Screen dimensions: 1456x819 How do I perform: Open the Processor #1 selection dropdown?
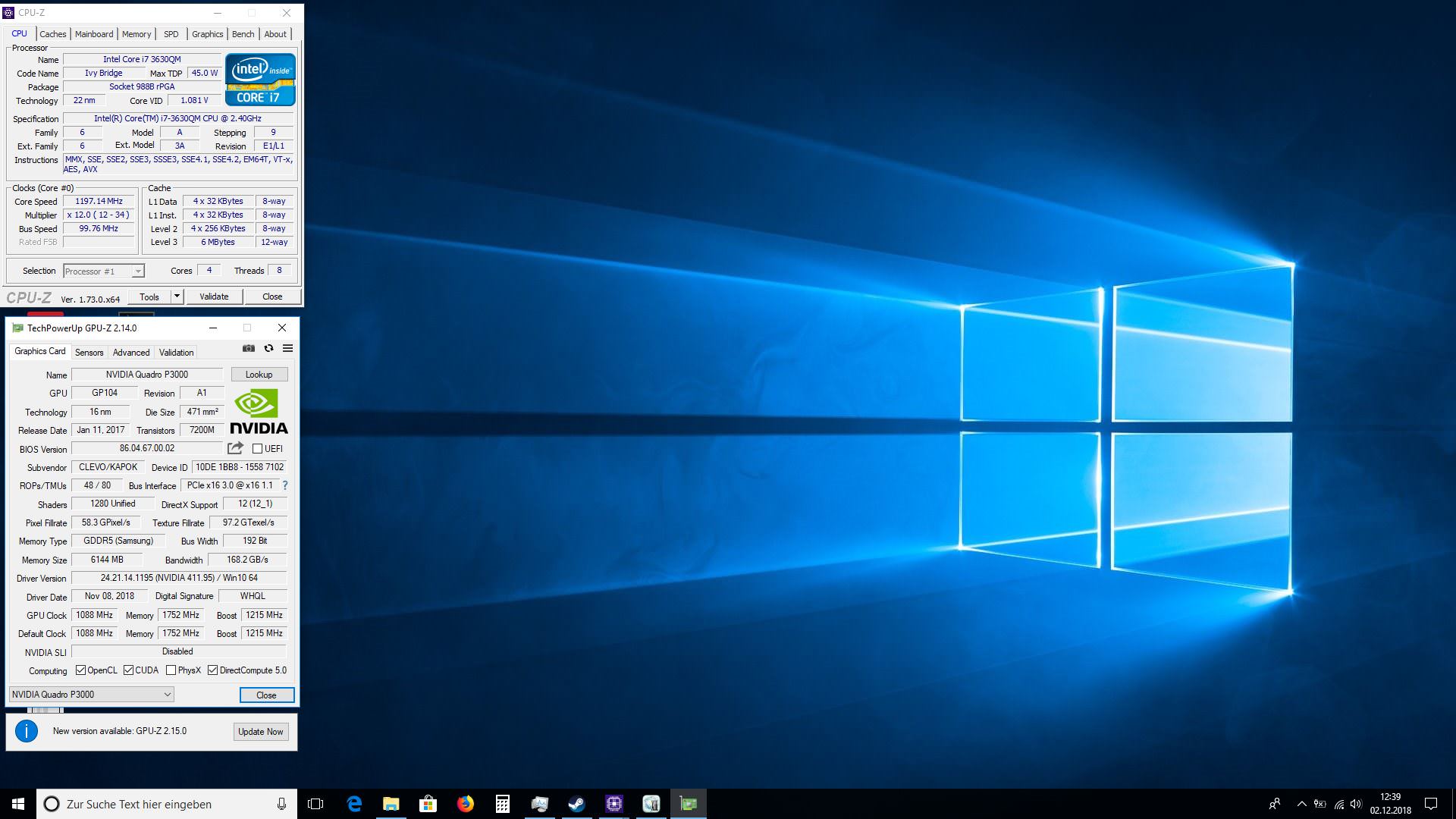point(104,271)
